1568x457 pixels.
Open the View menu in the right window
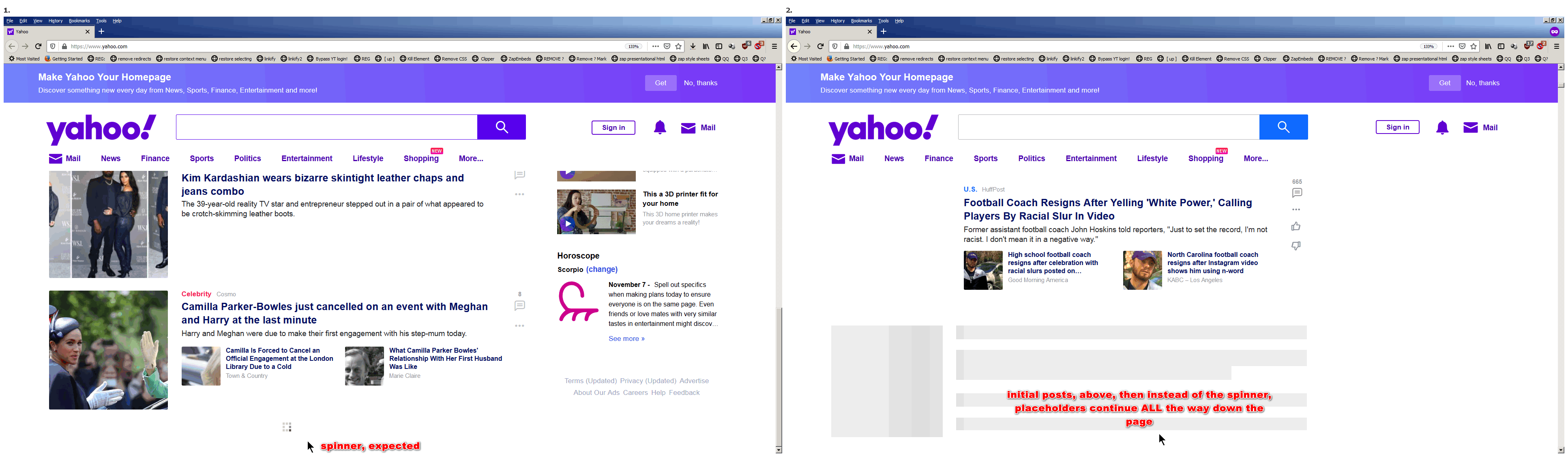[x=820, y=21]
